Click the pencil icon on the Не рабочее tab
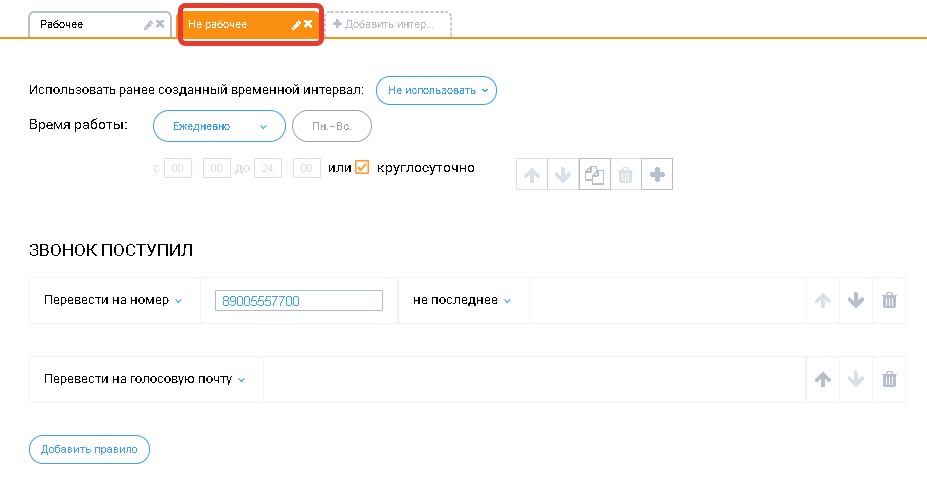This screenshot has width=927, height=482. (296, 24)
